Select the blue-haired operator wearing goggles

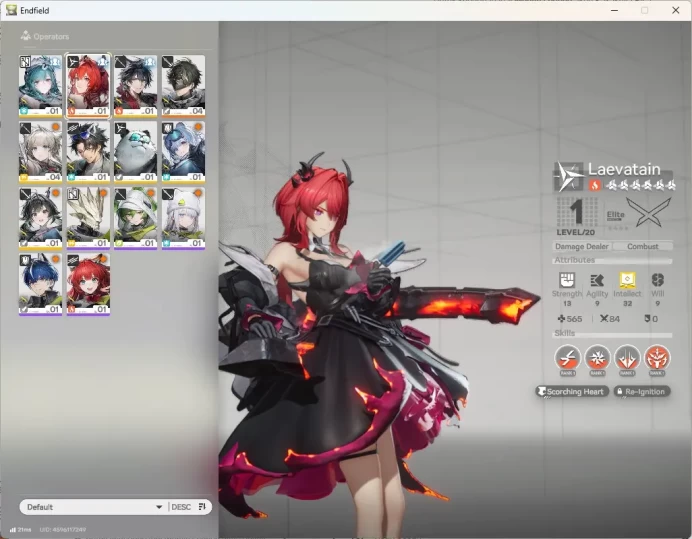click(183, 152)
